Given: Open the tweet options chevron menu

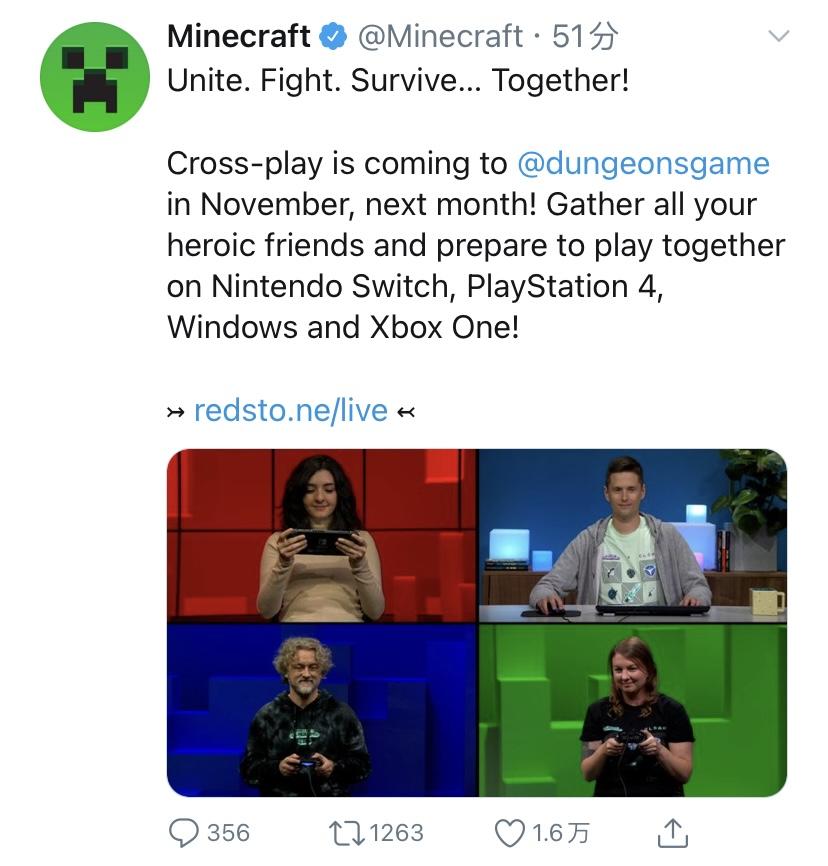Looking at the screenshot, I should [779, 36].
